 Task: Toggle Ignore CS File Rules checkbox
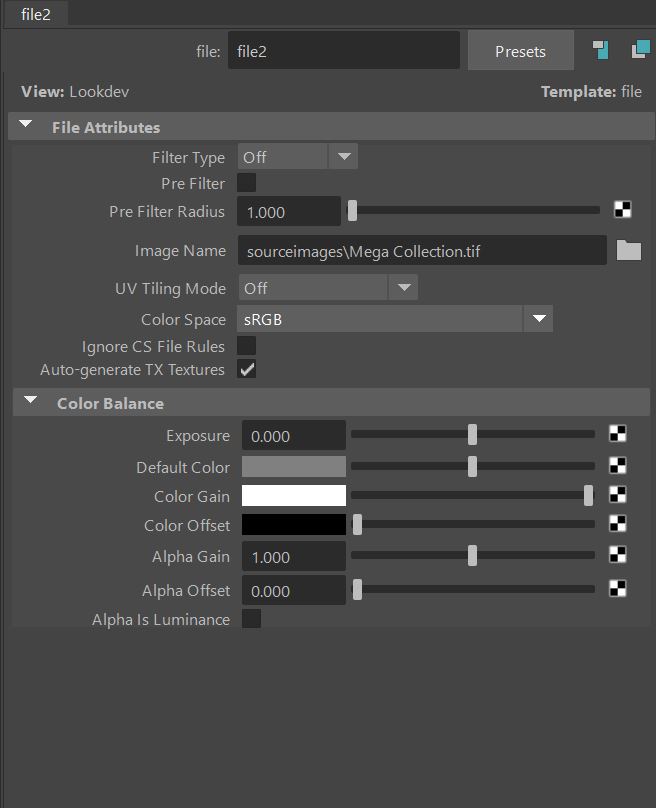[x=246, y=346]
